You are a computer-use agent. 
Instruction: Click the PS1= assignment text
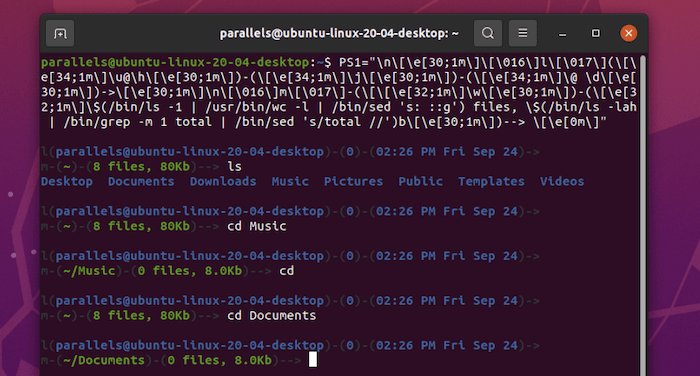[354, 63]
